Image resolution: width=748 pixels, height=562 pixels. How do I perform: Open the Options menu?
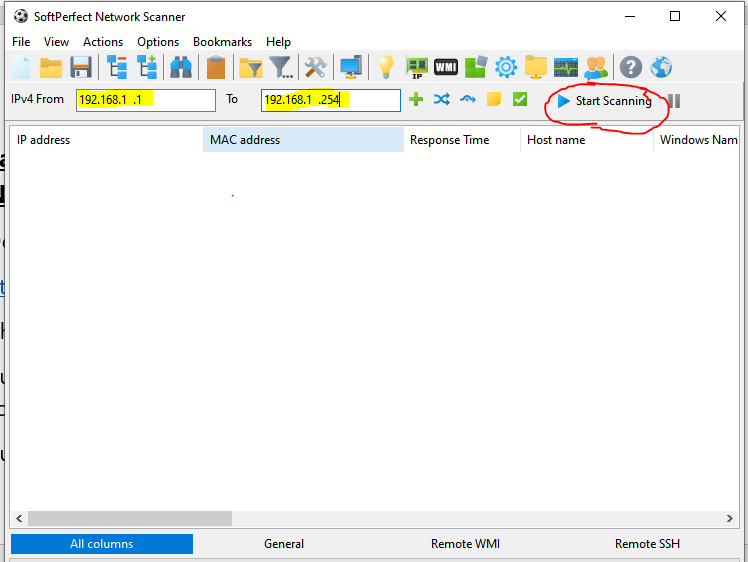[158, 42]
